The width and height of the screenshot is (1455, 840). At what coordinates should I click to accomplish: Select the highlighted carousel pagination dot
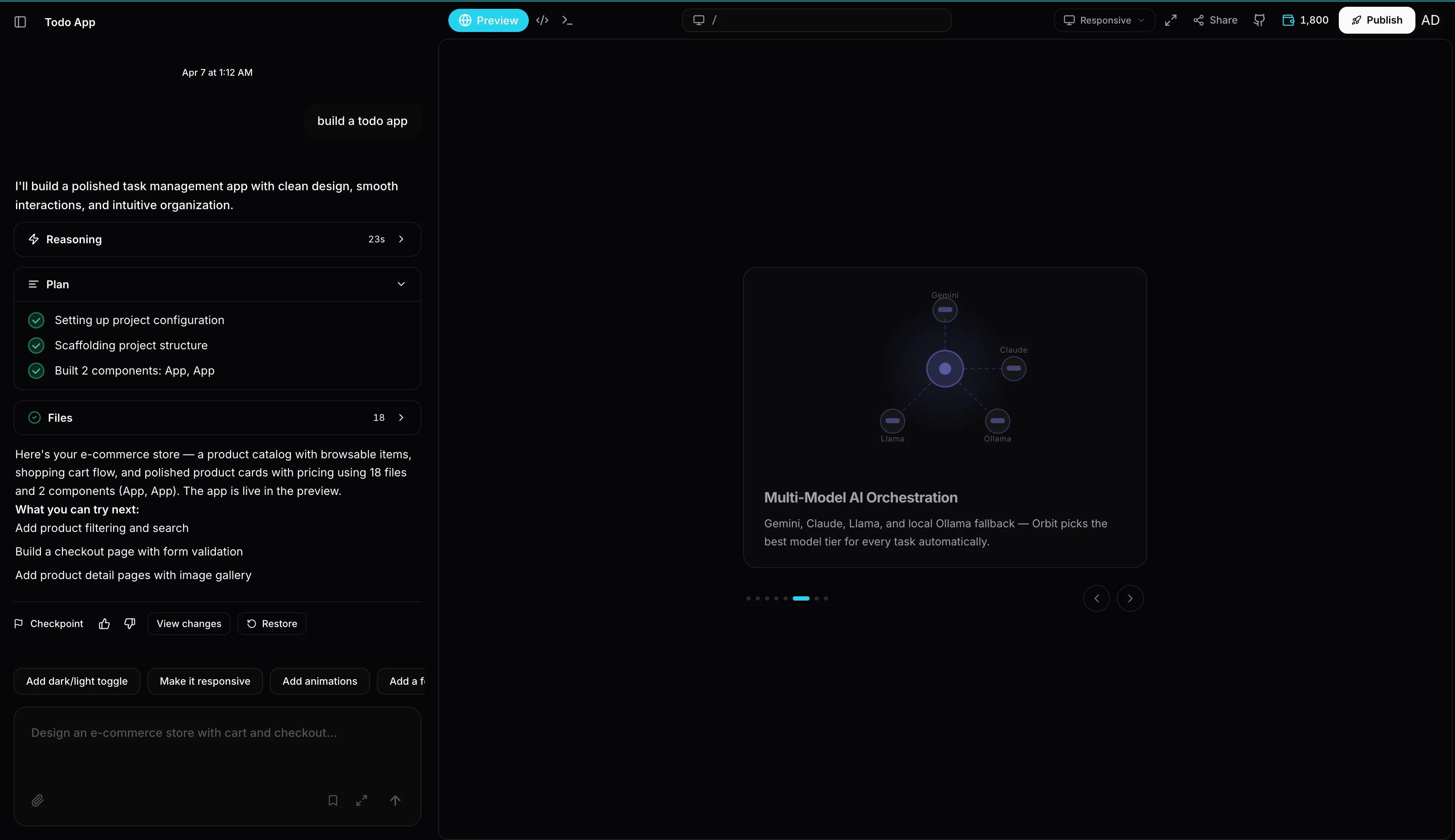pos(801,598)
